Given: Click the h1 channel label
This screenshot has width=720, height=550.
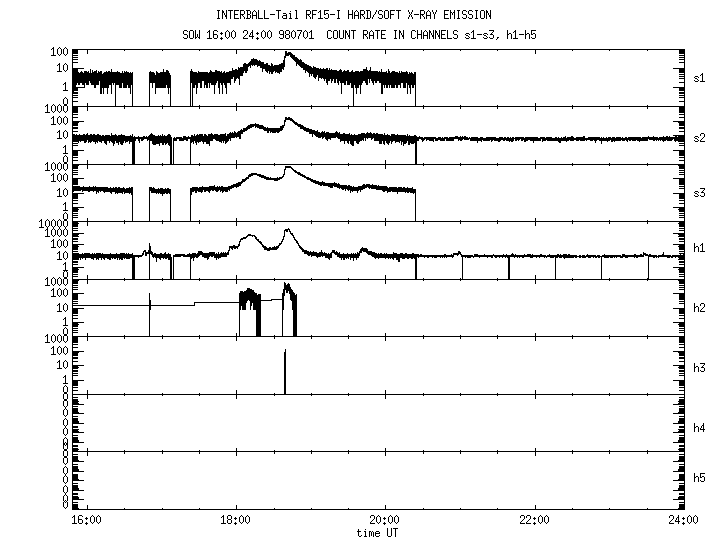Looking at the screenshot, I should (700, 248).
